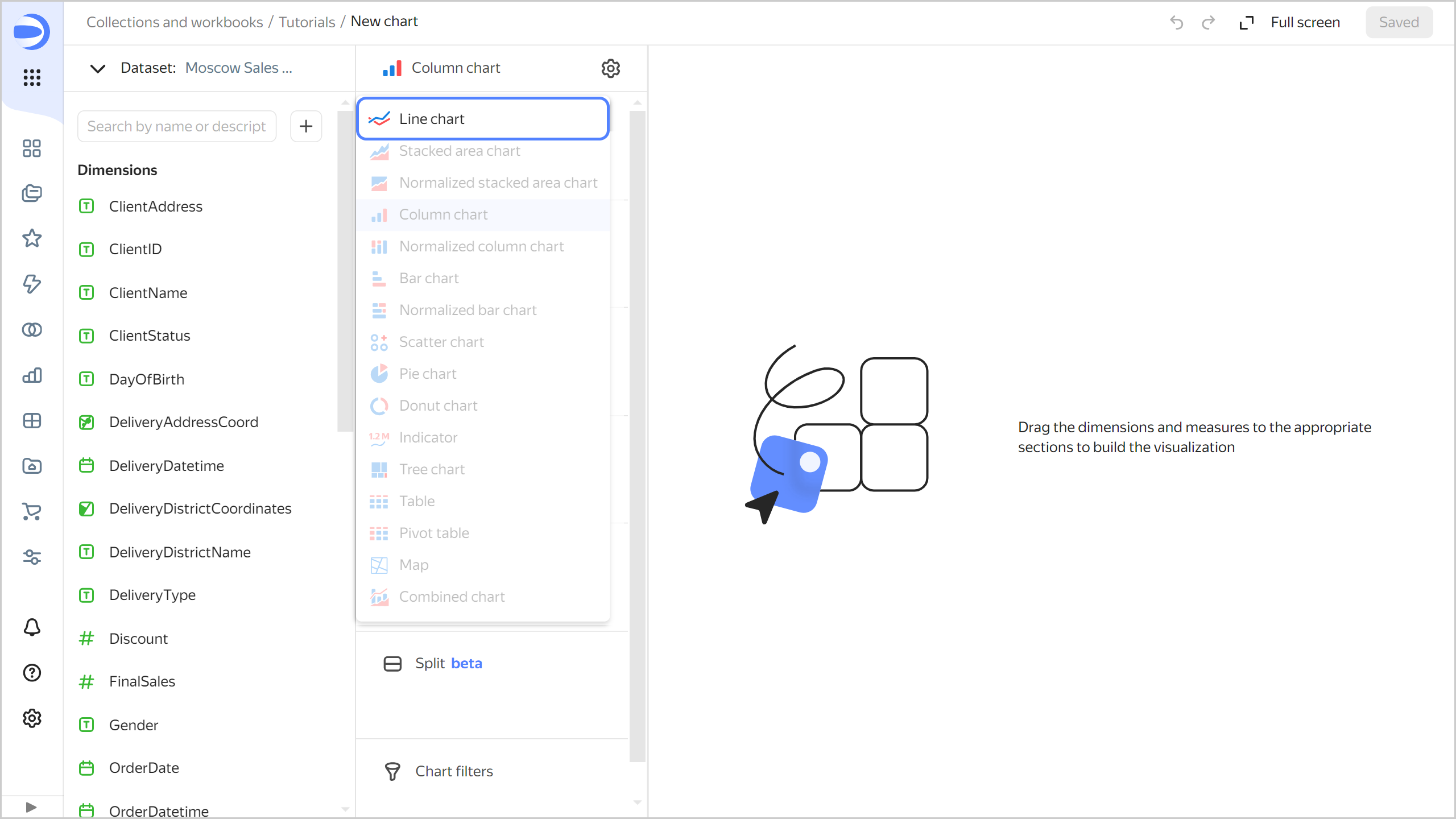
Task: Click the redo arrow icon
Action: click(x=1208, y=23)
